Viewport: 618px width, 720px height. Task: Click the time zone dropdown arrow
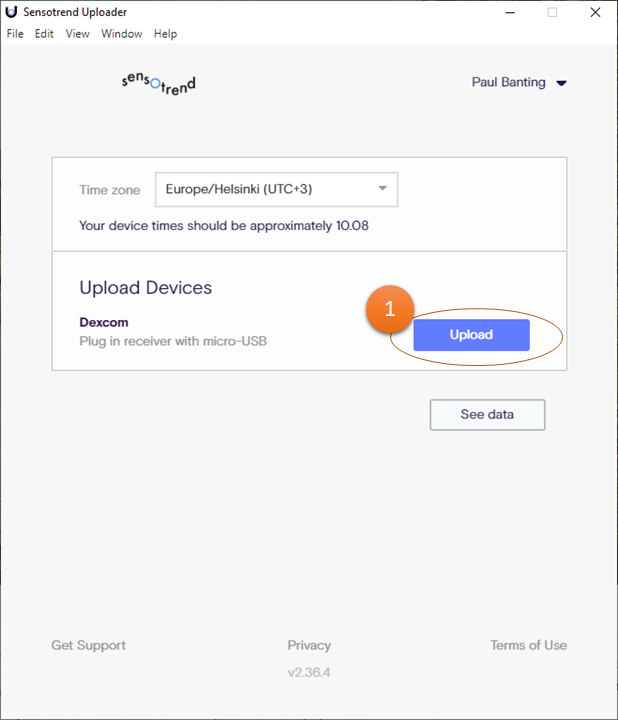coord(382,189)
